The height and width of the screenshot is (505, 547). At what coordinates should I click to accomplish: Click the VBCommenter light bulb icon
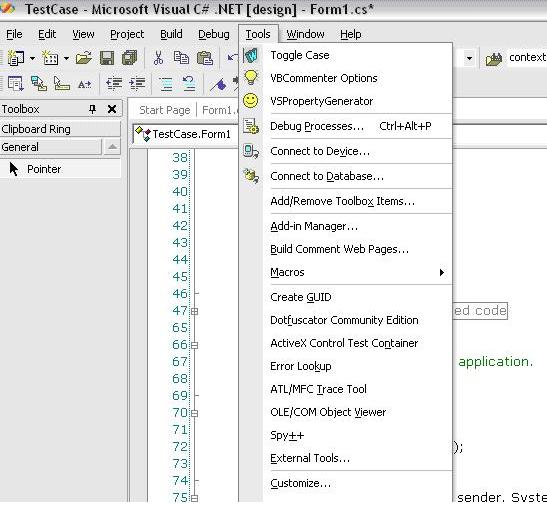click(x=250, y=77)
